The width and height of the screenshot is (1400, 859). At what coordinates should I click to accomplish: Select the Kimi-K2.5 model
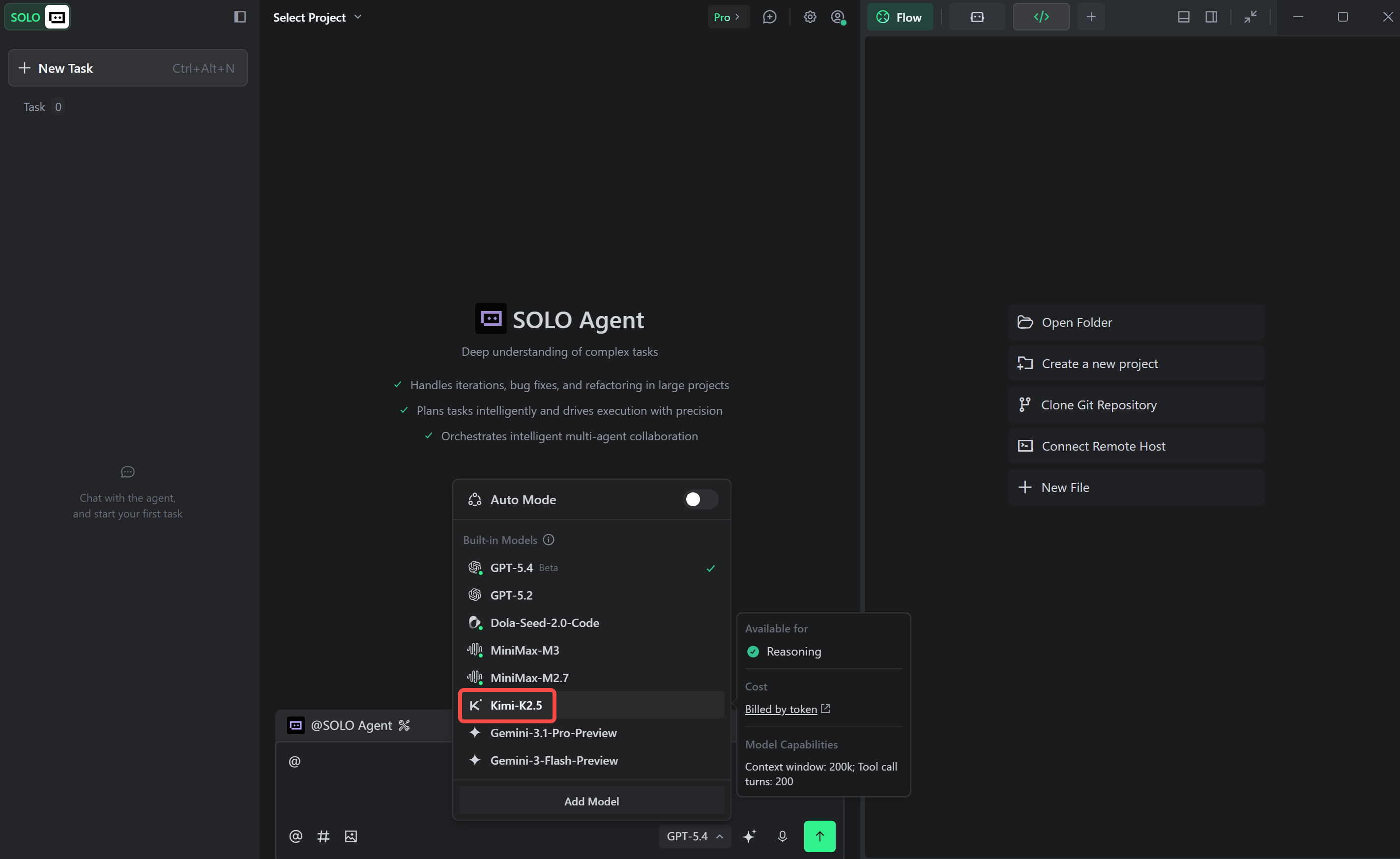pos(591,705)
